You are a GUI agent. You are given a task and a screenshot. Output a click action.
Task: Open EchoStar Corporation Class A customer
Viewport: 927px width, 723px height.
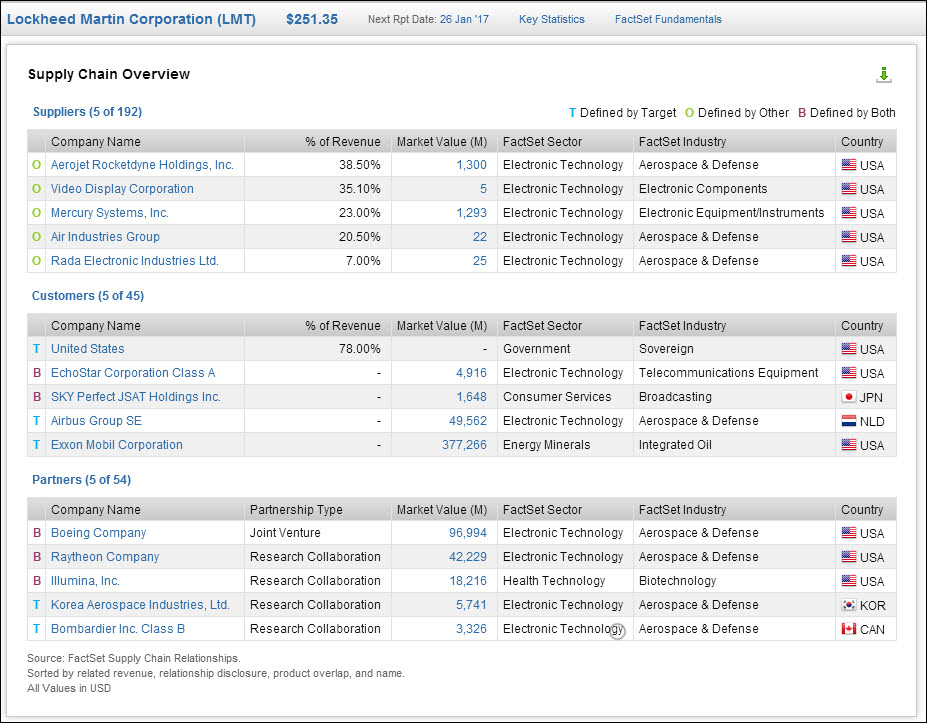click(133, 373)
